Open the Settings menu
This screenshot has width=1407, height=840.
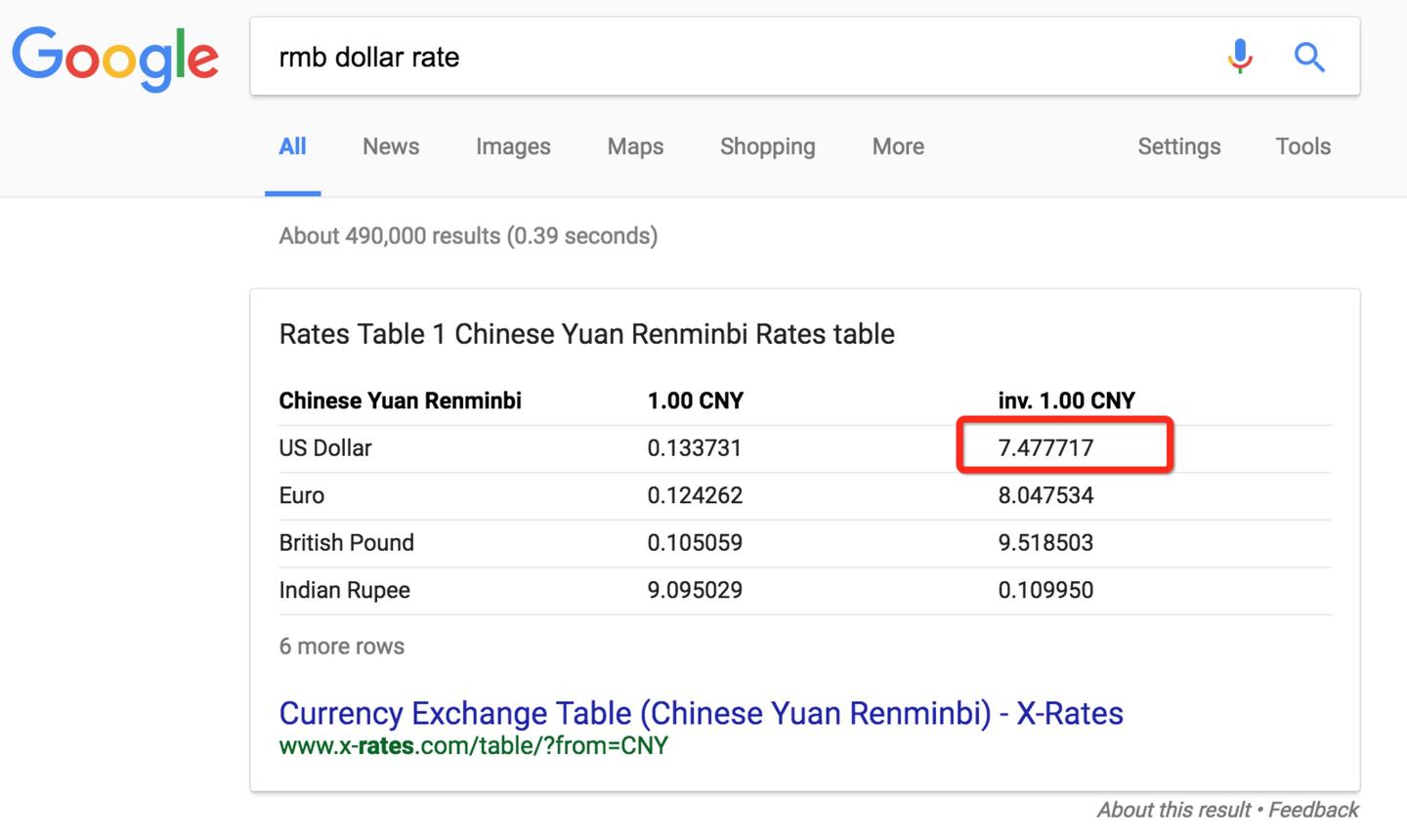click(1178, 147)
